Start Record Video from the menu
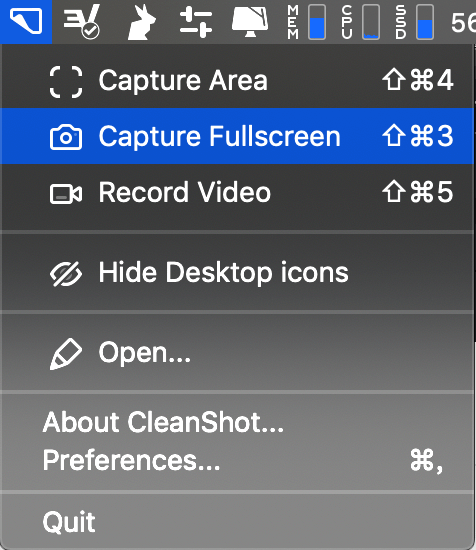 coord(237,192)
